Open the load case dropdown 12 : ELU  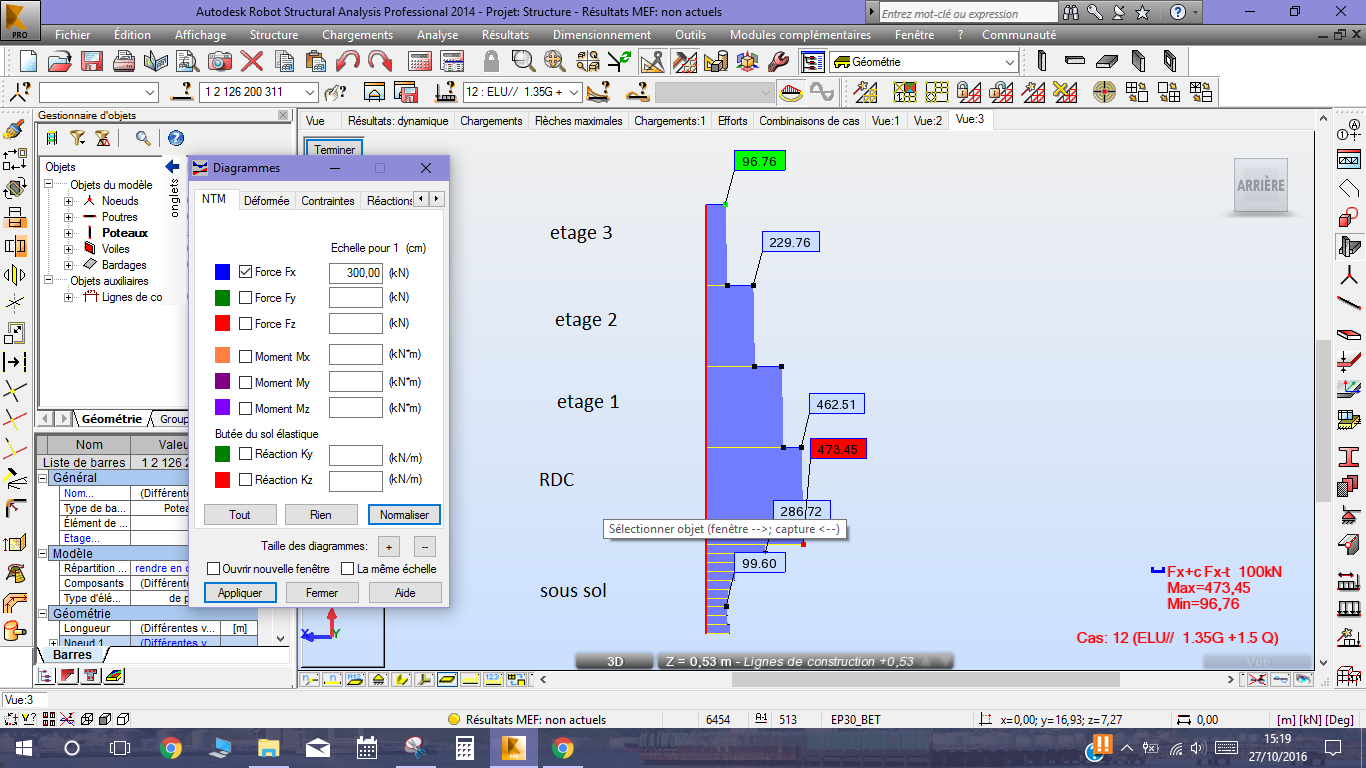[575, 93]
